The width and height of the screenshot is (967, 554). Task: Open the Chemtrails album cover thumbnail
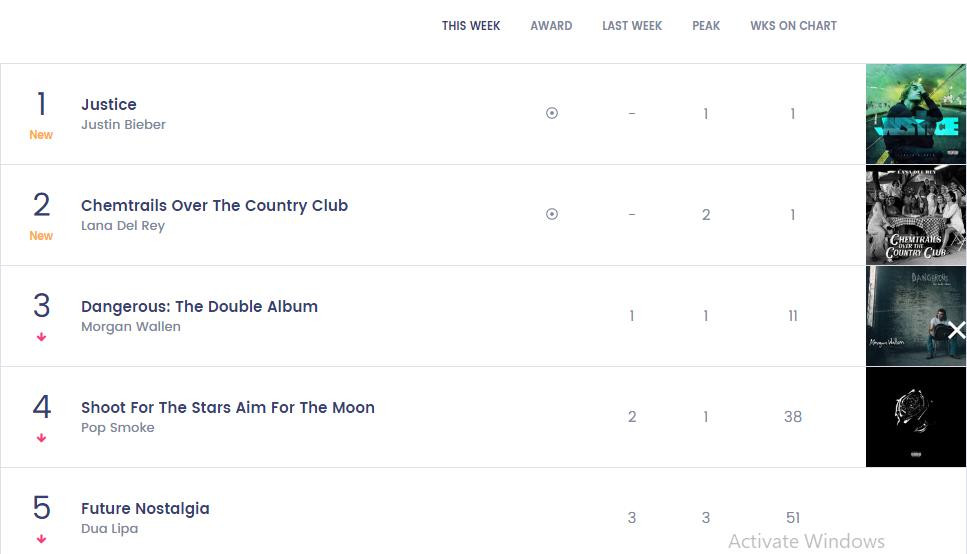pyautogui.click(x=915, y=215)
